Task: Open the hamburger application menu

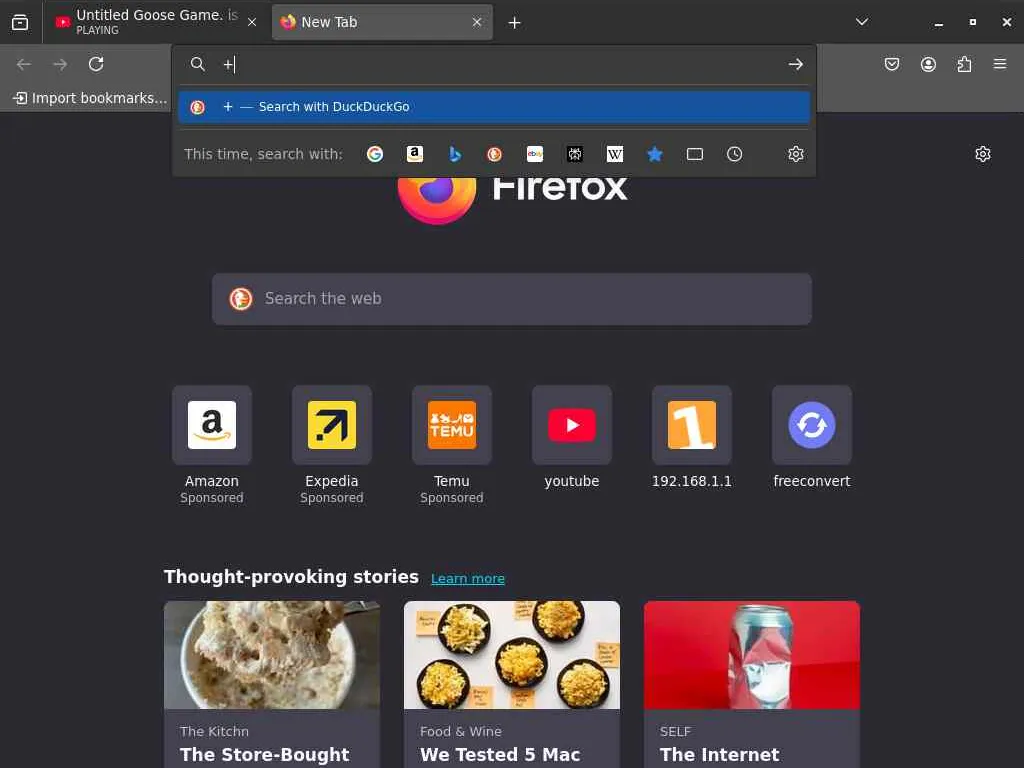Action: click(x=1000, y=64)
